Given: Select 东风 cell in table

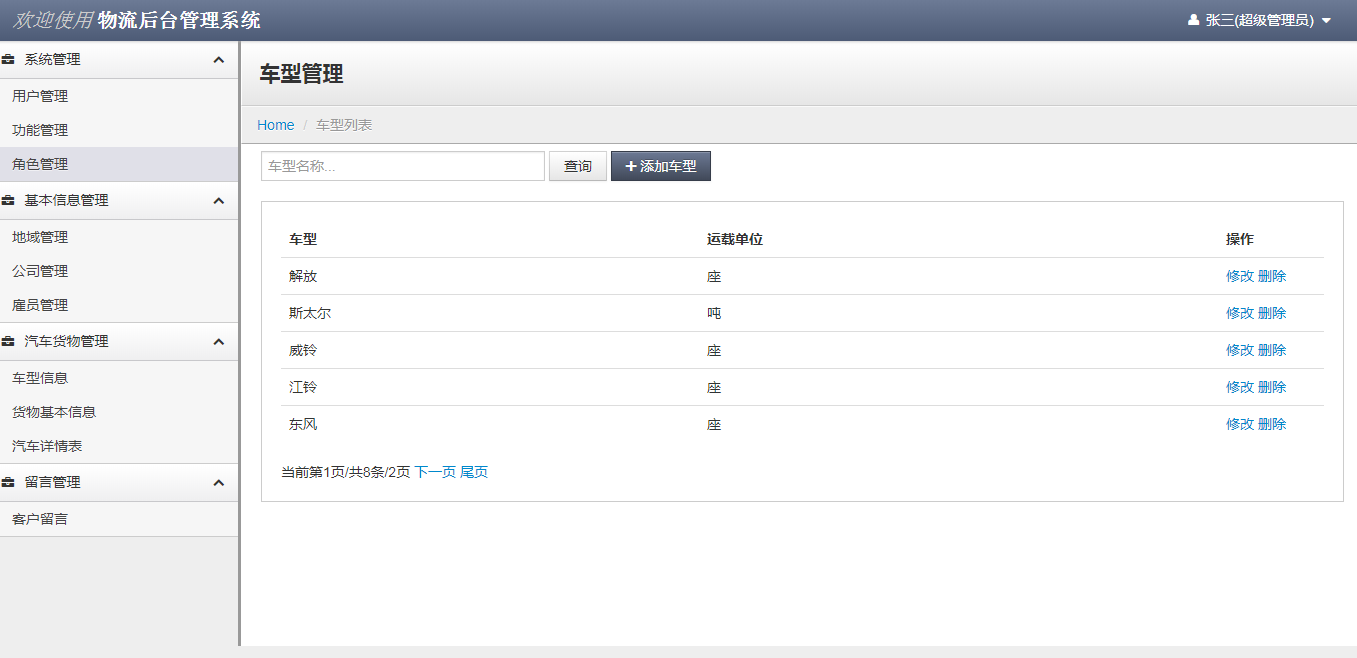Looking at the screenshot, I should click(x=303, y=424).
